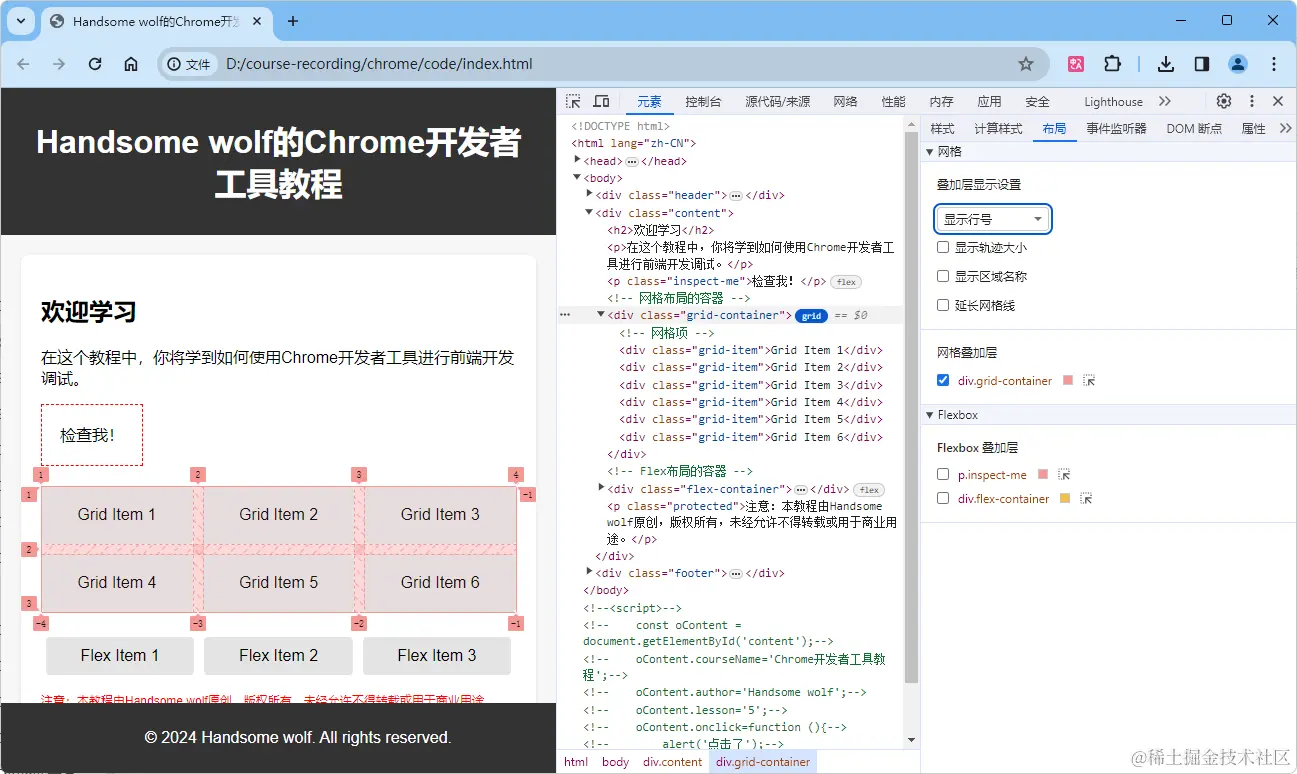Open DevTools settings gear
The image size is (1297, 774).
[x=1224, y=101]
